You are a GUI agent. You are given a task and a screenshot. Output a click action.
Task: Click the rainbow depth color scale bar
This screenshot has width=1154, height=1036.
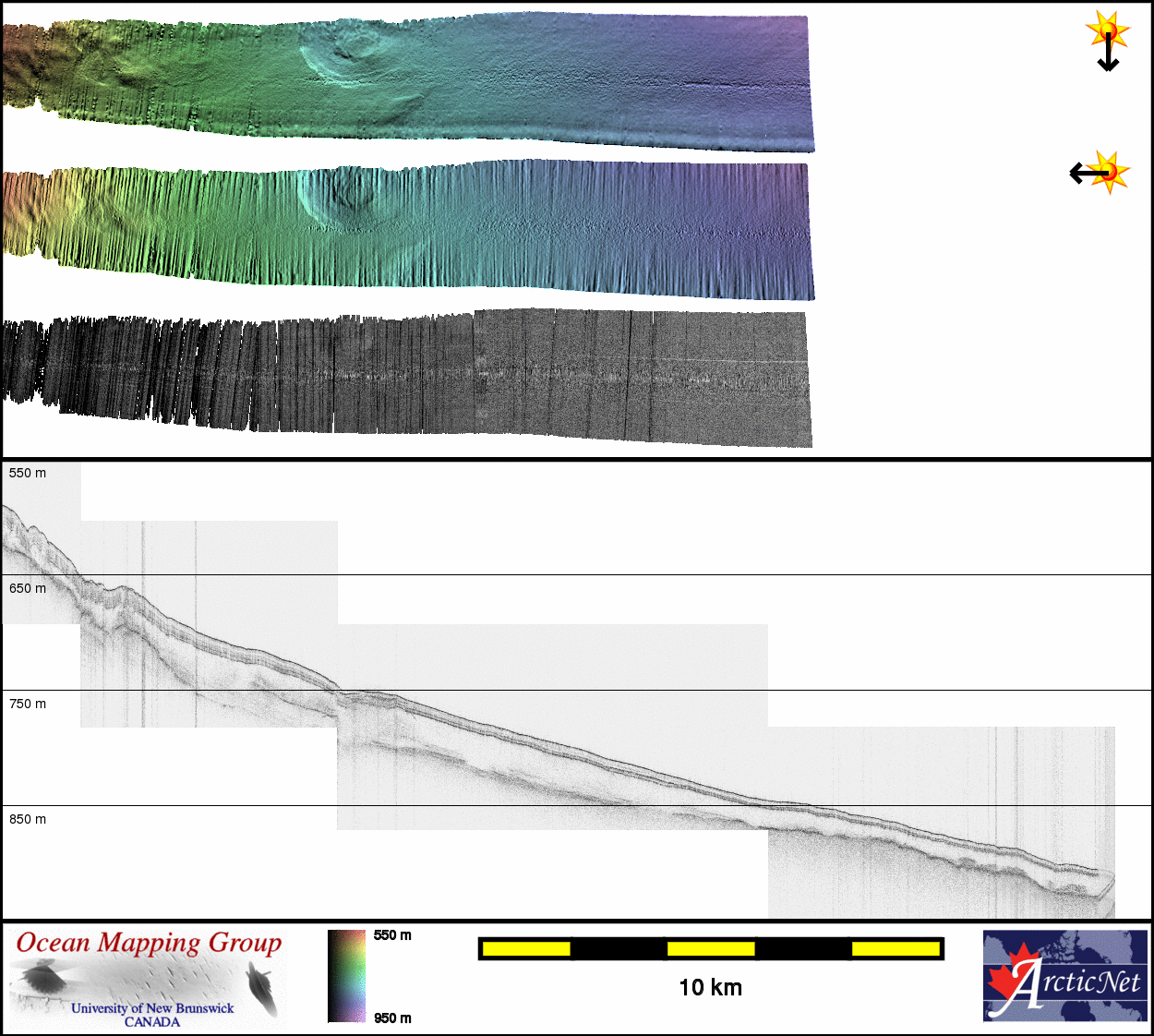346,976
